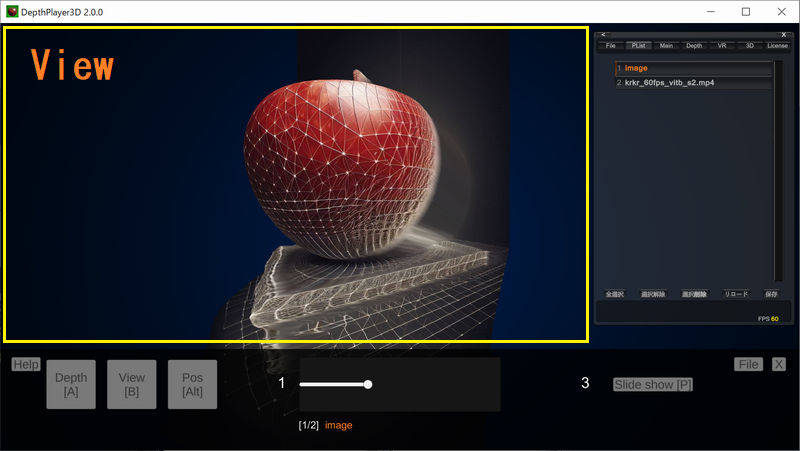This screenshot has width=800, height=451.
Task: Go to the VR tab
Action: pyautogui.click(x=722, y=46)
